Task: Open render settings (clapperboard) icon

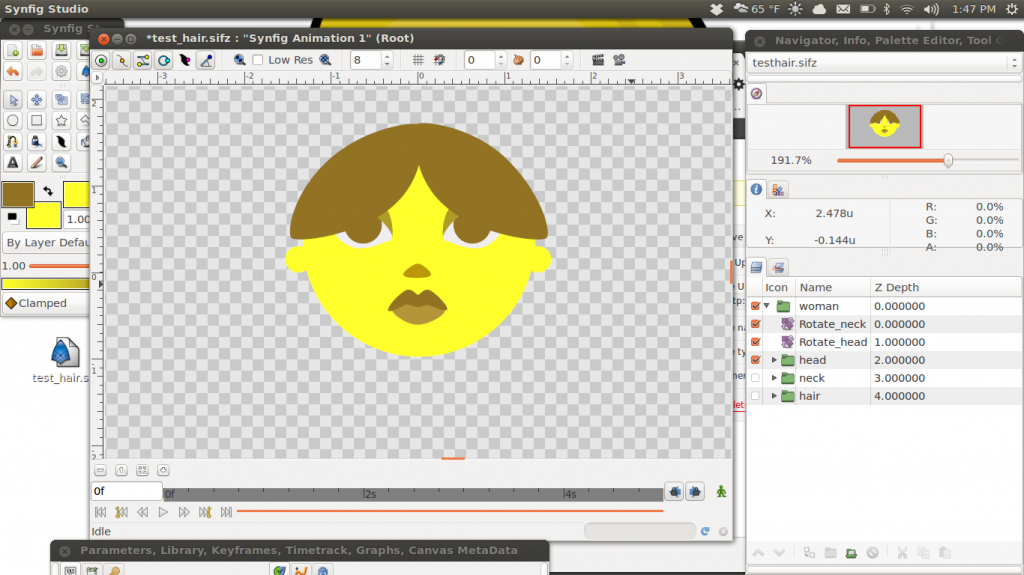Action: (x=598, y=60)
